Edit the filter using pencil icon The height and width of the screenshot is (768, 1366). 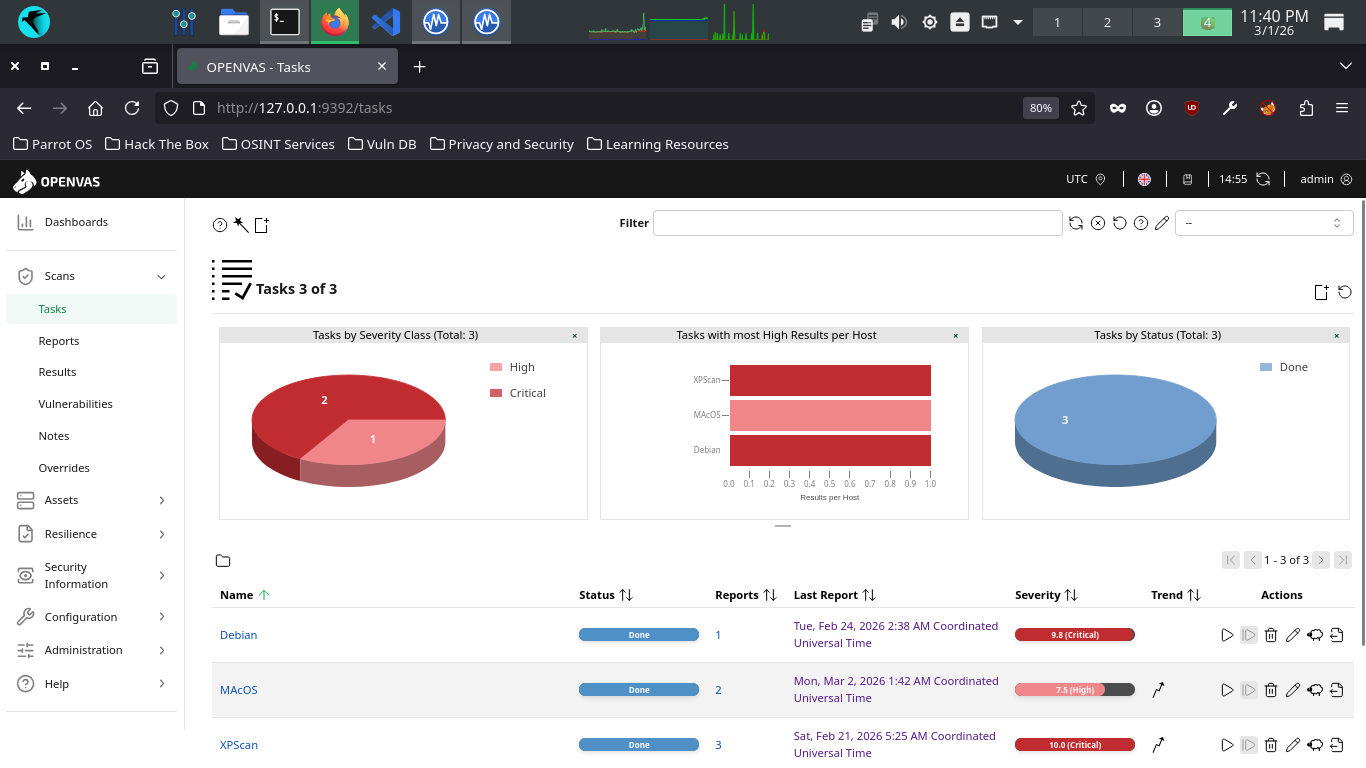coord(1162,223)
